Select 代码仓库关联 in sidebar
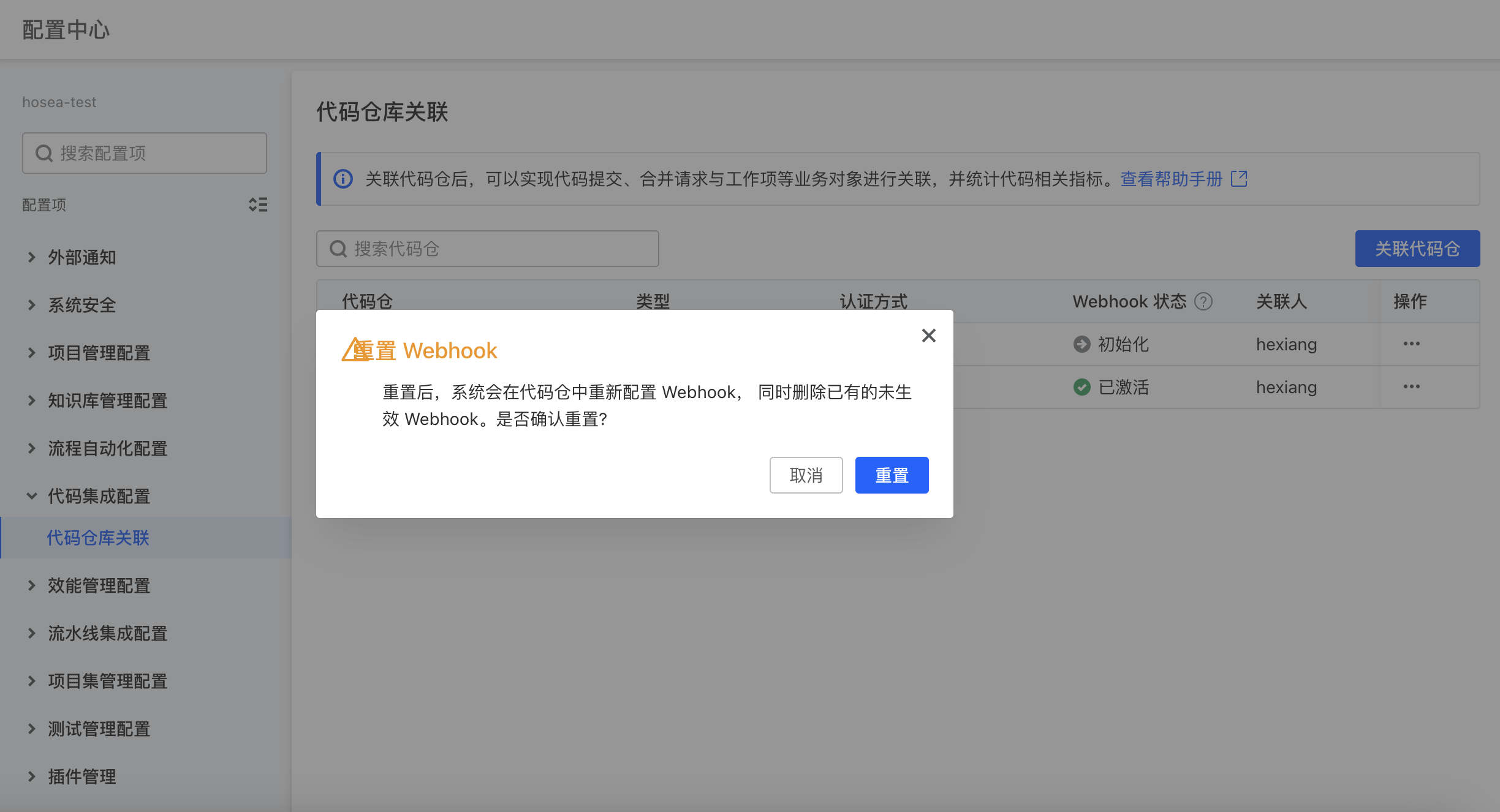The height and width of the screenshot is (812, 1500). pyautogui.click(x=146, y=538)
